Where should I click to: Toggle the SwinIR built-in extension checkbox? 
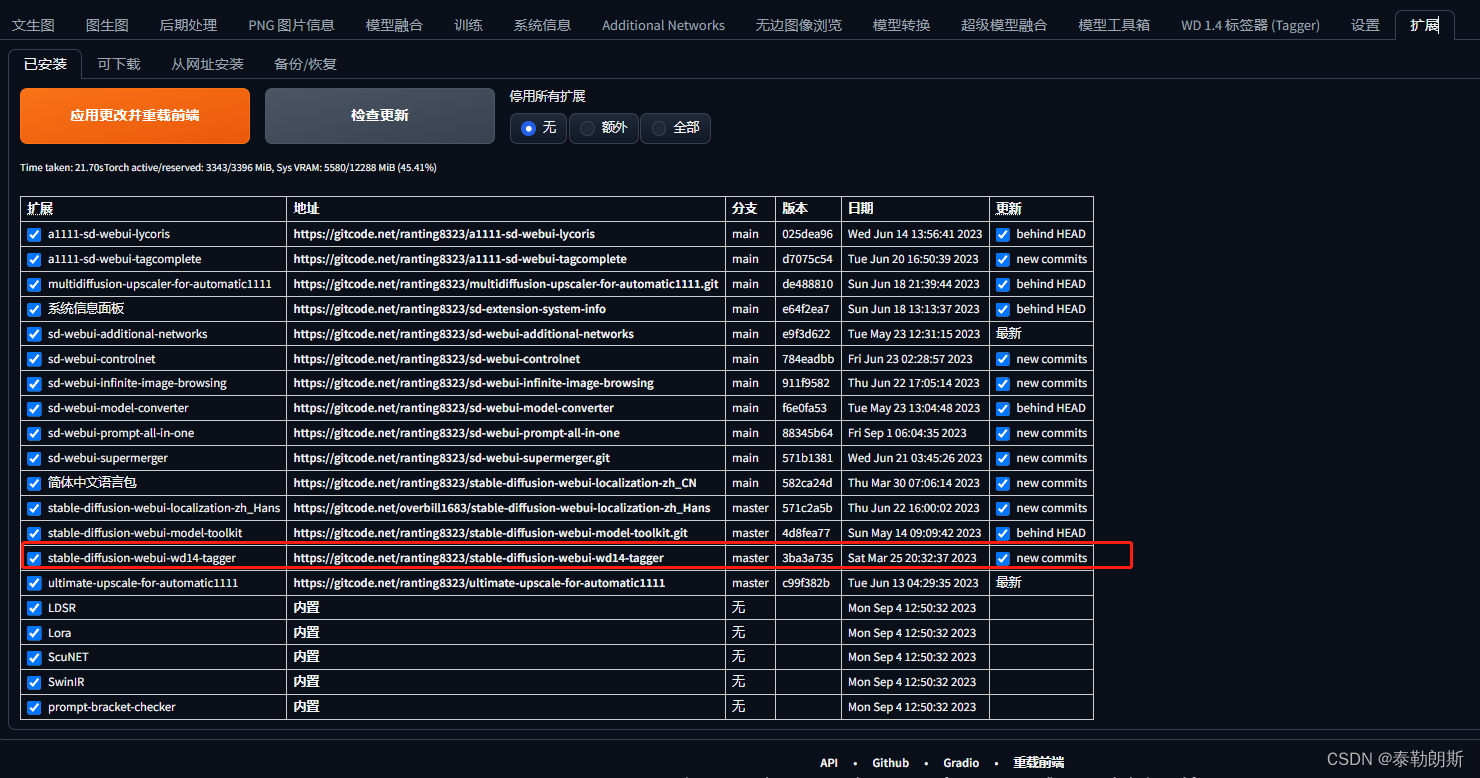(x=35, y=682)
